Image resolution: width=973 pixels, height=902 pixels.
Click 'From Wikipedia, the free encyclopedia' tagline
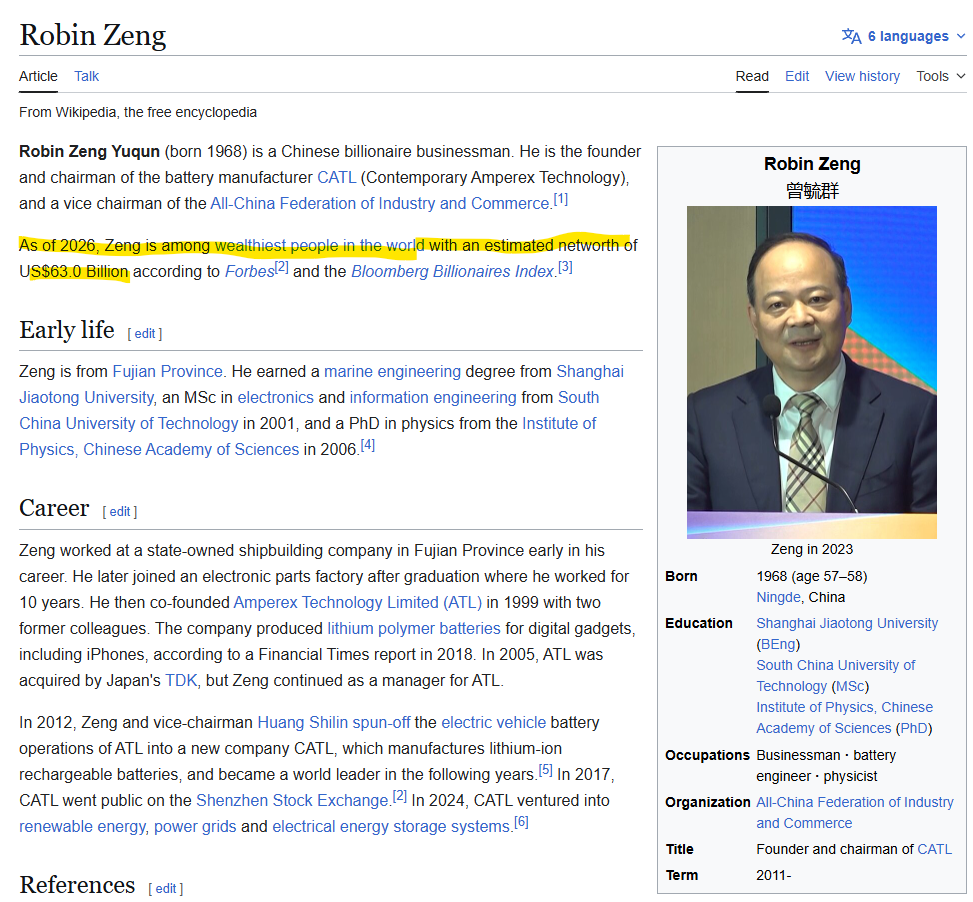pos(138,112)
